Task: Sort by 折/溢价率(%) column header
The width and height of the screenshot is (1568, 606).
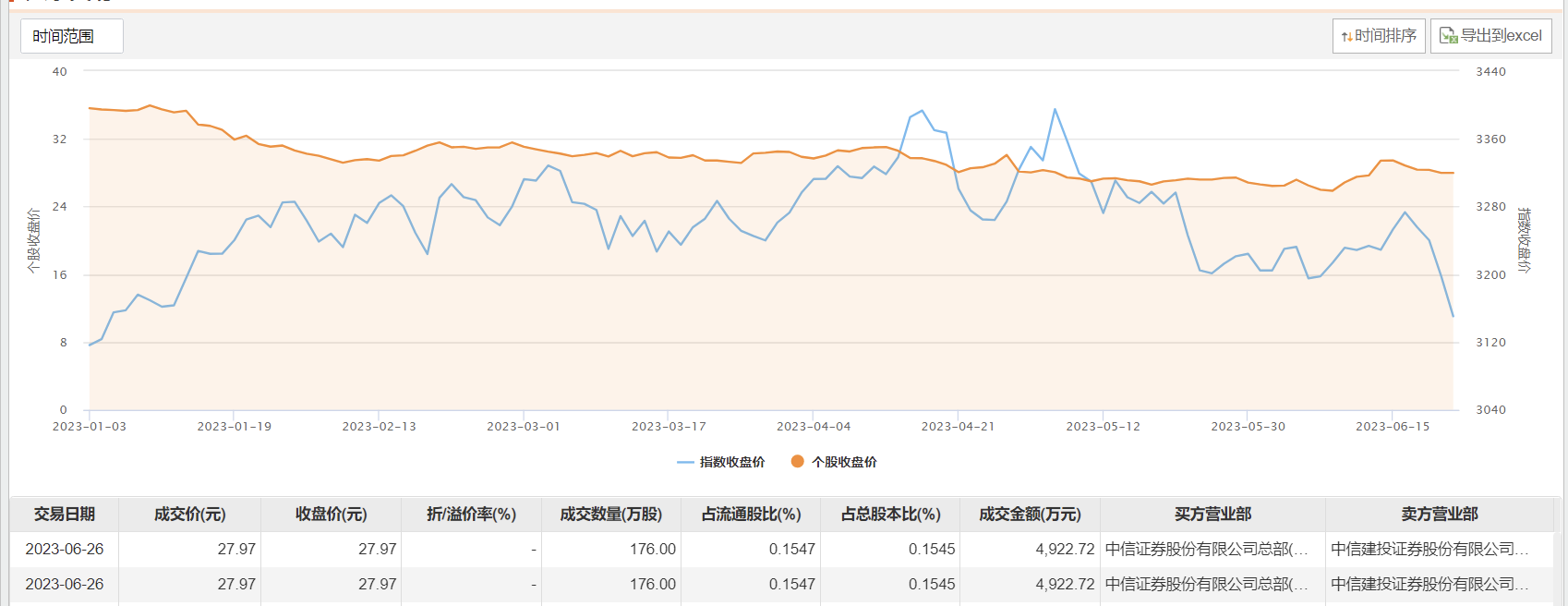Action: click(472, 515)
